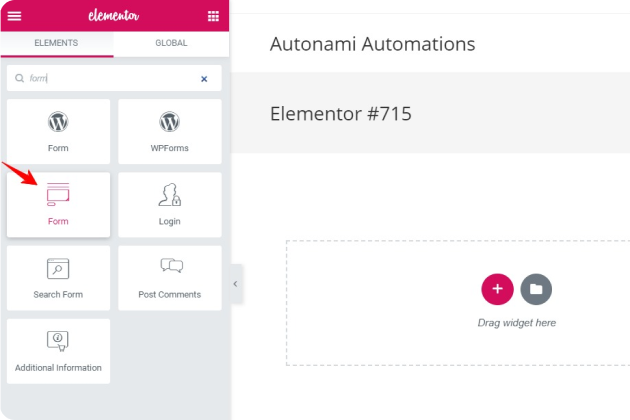Click the Elementor #715 page heading
This screenshot has height=420, width=630.
340,114
